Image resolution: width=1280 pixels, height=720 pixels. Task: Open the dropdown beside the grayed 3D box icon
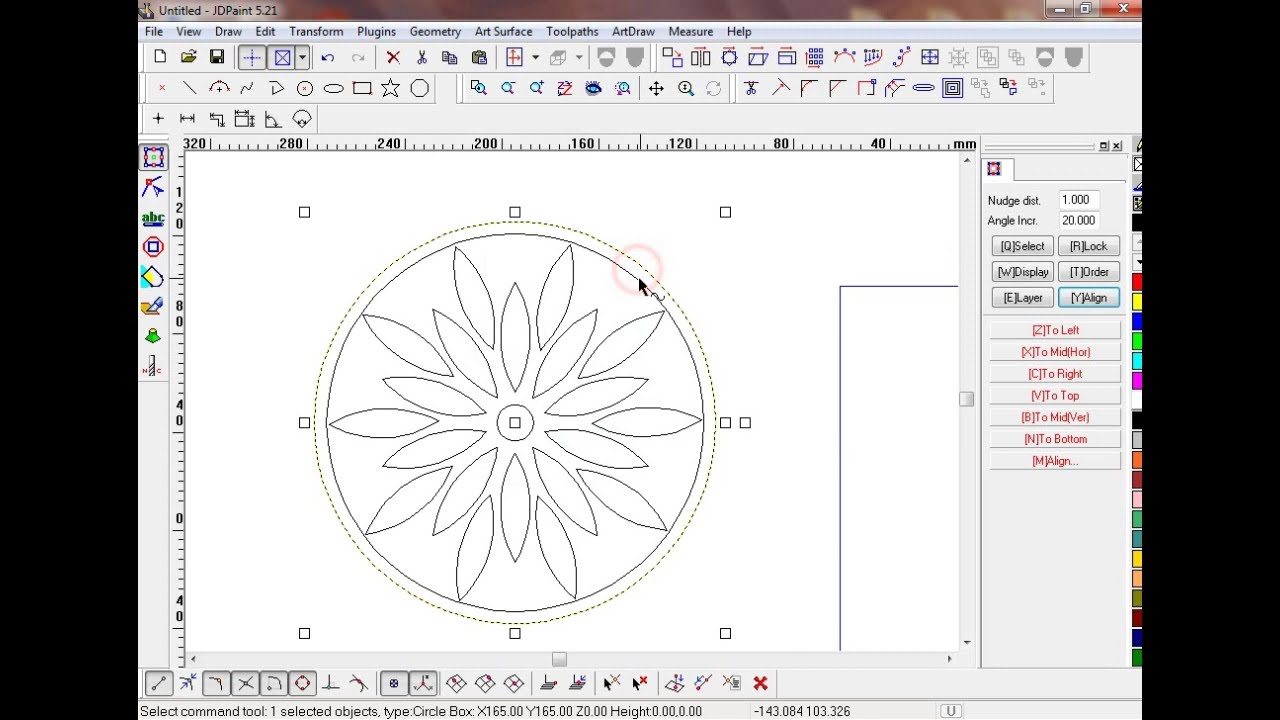[578, 58]
